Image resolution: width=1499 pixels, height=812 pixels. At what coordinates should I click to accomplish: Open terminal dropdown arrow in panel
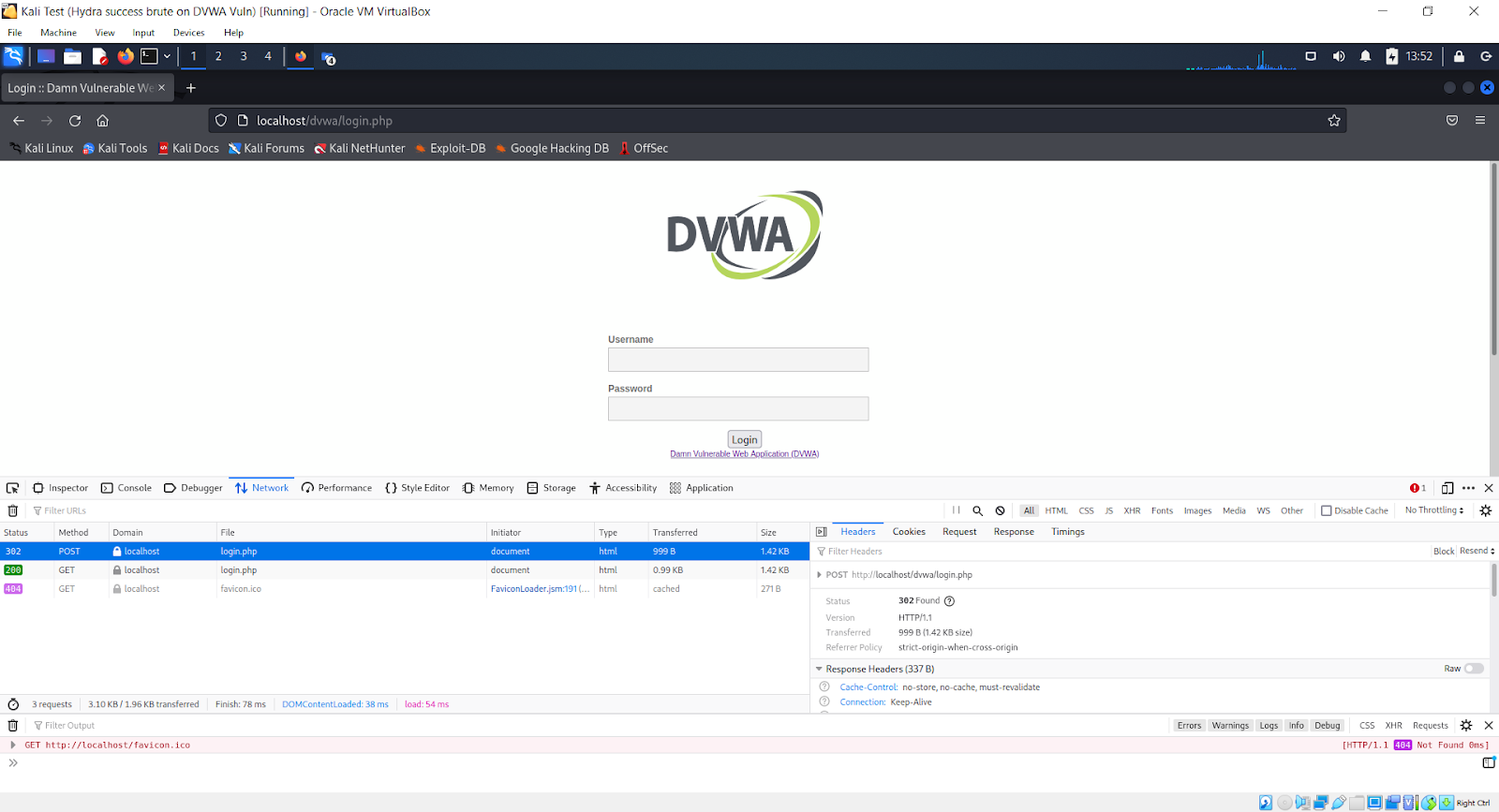[167, 56]
